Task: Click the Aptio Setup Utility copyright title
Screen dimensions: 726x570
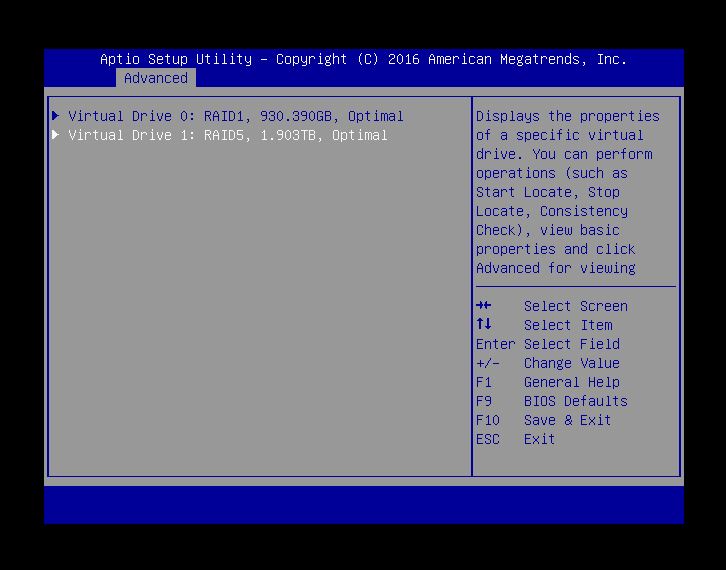Action: (363, 59)
